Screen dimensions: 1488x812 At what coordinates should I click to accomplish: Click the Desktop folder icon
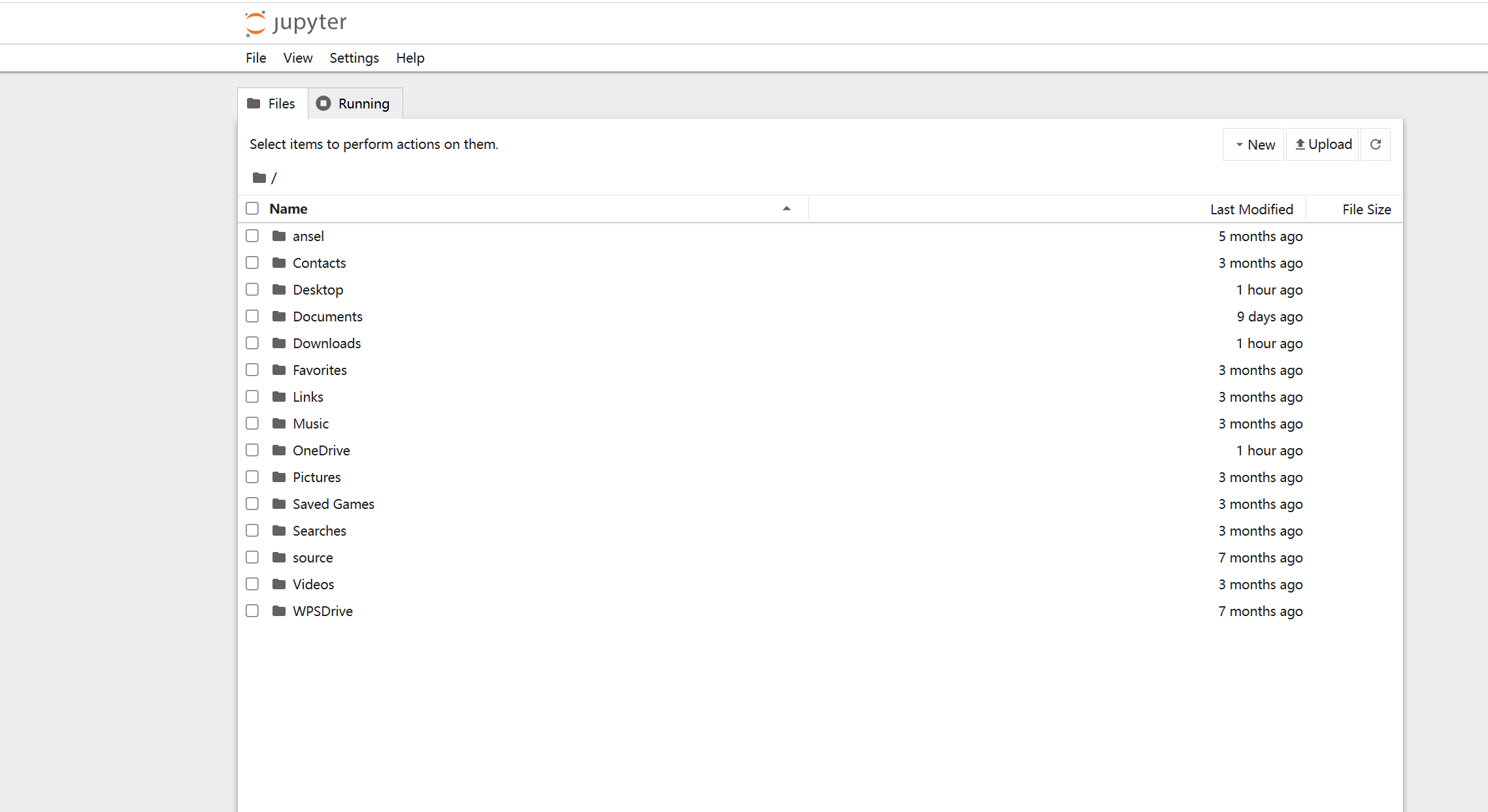click(278, 289)
